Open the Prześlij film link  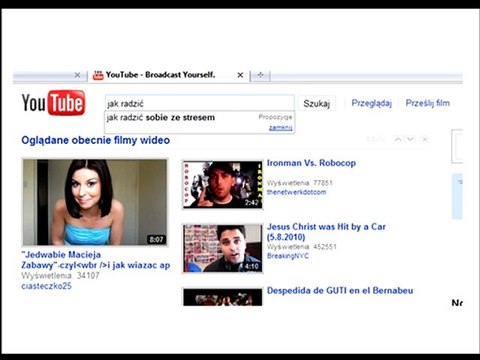(x=427, y=103)
